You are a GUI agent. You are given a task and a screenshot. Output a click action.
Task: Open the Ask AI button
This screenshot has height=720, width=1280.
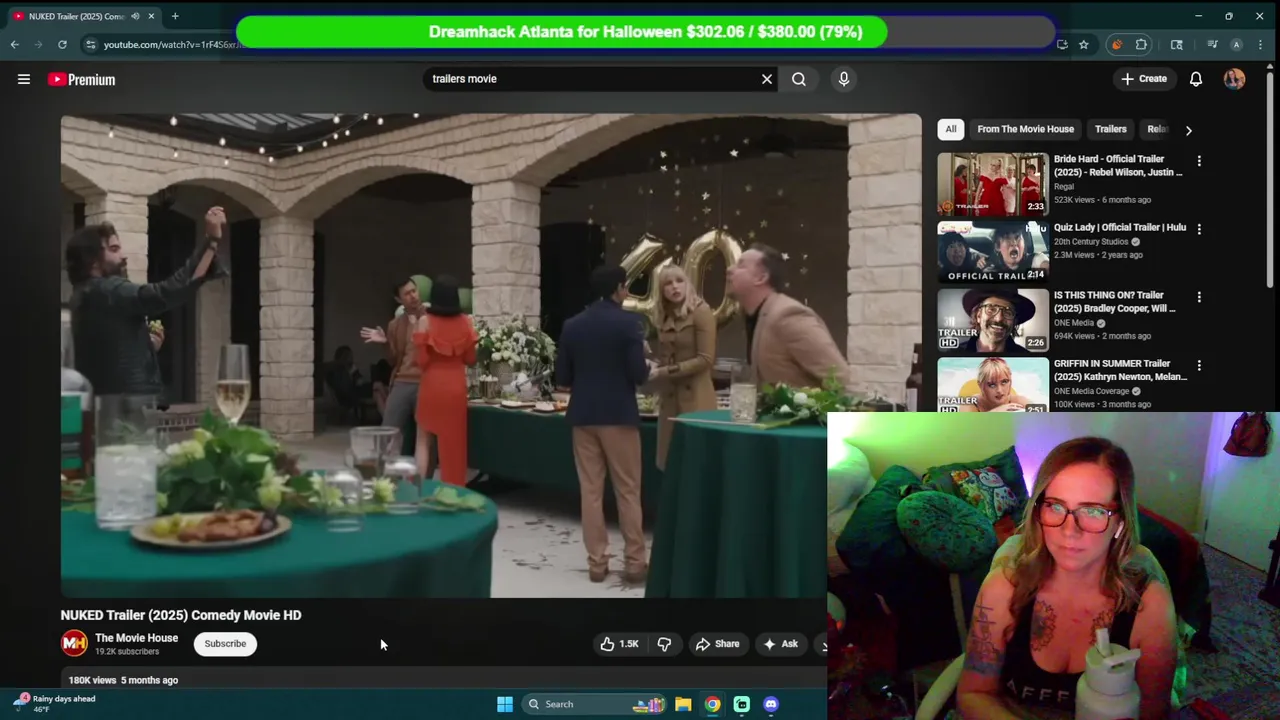click(780, 644)
